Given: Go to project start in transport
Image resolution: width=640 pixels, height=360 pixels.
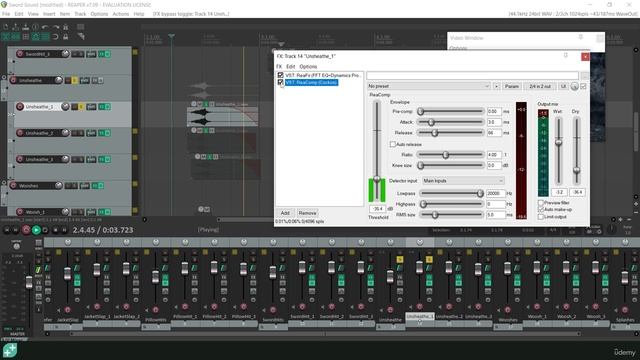Looking at the screenshot, I should point(7,230).
